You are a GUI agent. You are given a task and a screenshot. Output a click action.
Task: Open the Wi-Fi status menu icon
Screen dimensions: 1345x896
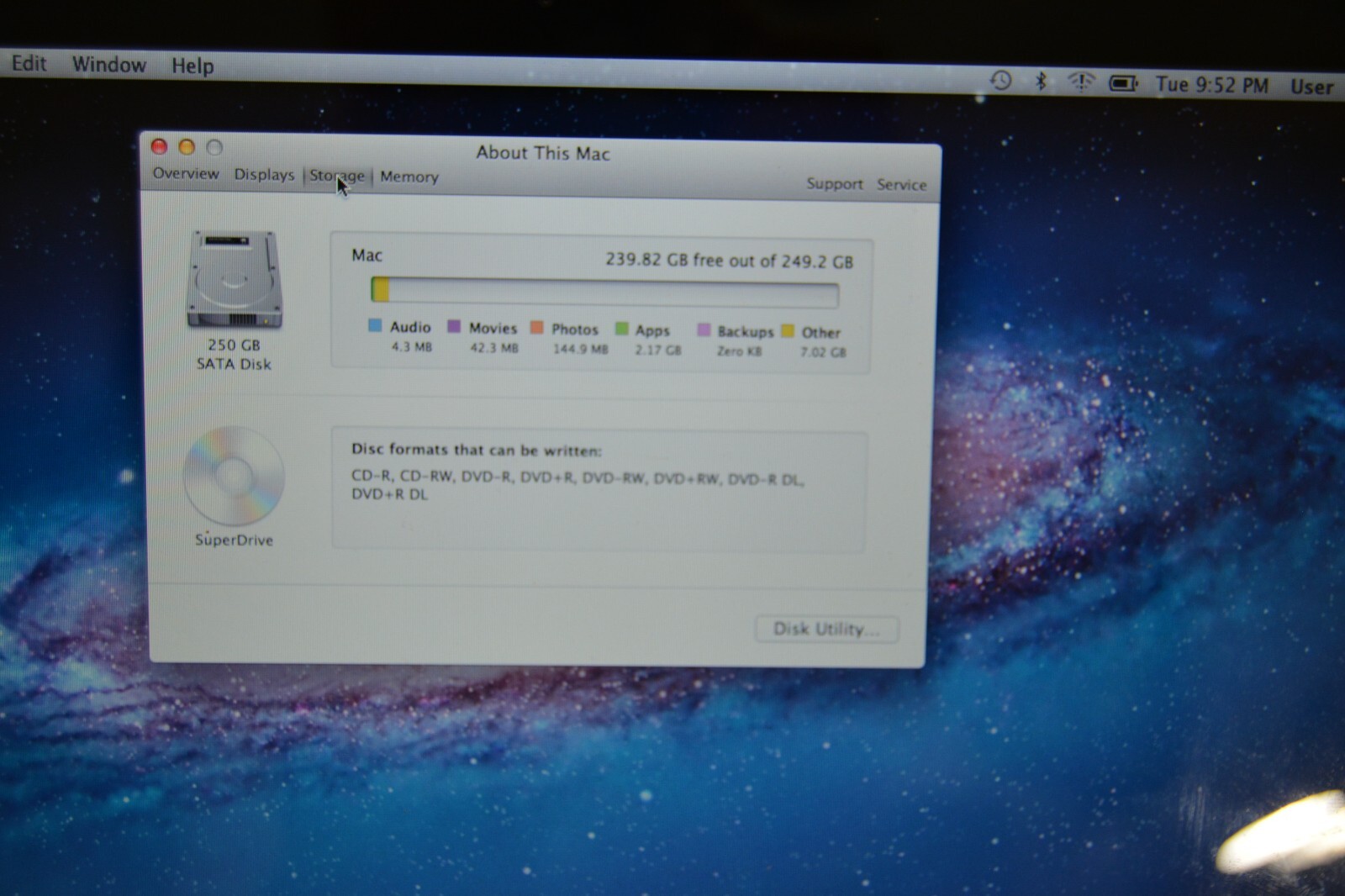click(x=1081, y=82)
